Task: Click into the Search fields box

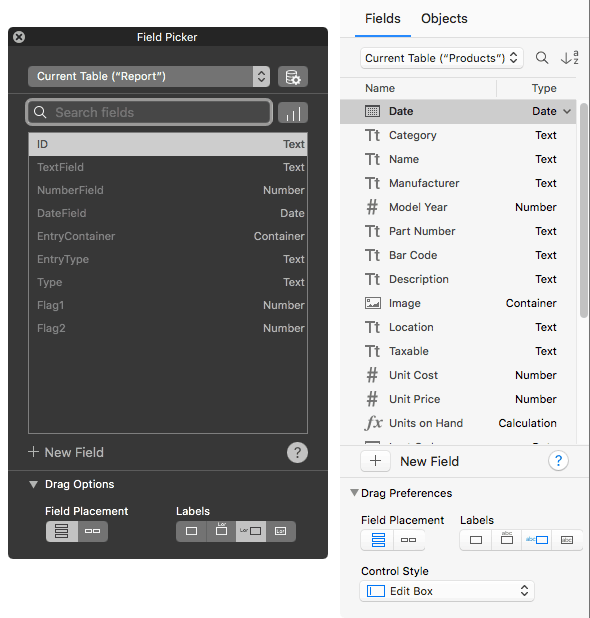Action: point(149,113)
